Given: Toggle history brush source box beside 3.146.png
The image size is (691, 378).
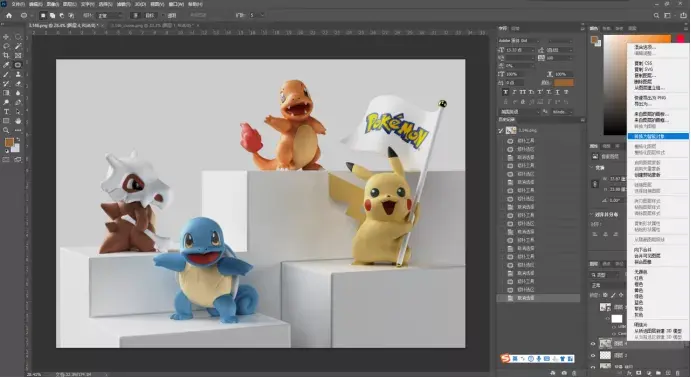Looking at the screenshot, I should (x=501, y=131).
